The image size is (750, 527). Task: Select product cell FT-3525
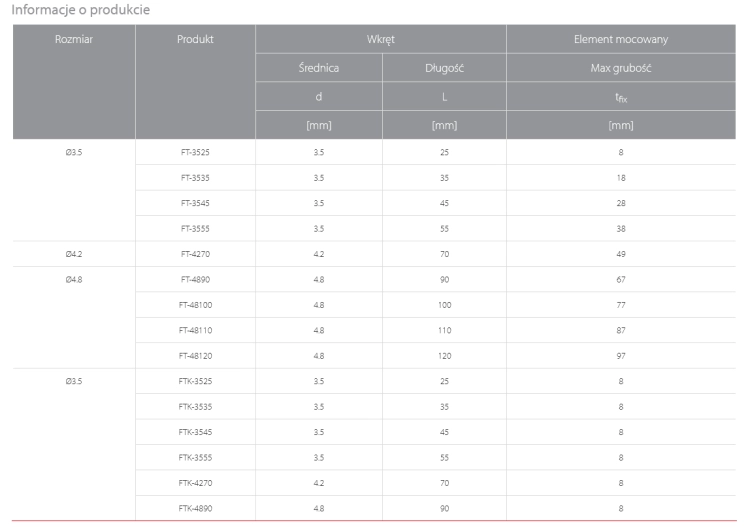point(195,152)
